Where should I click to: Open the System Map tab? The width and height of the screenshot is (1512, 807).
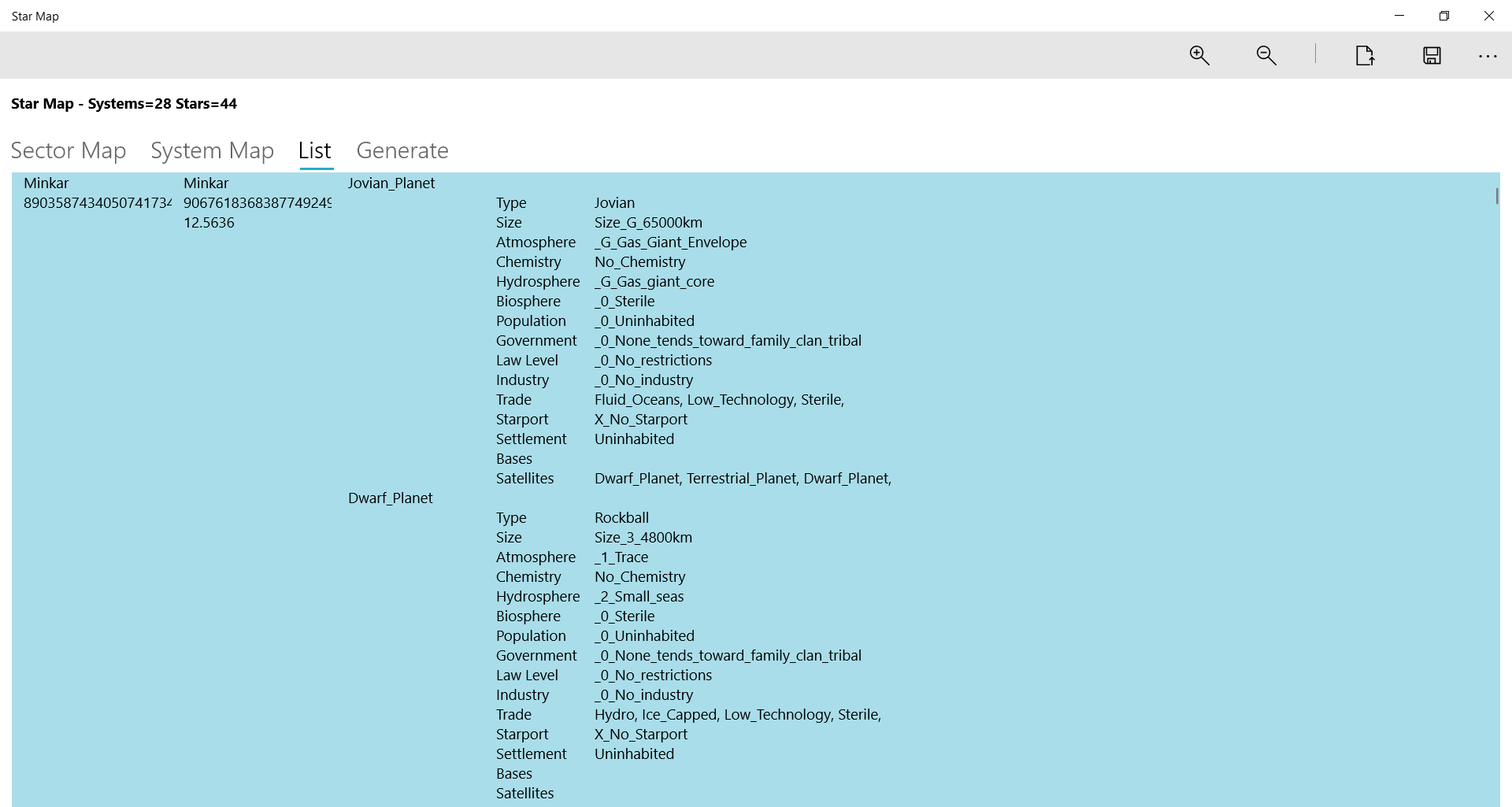[x=212, y=150]
